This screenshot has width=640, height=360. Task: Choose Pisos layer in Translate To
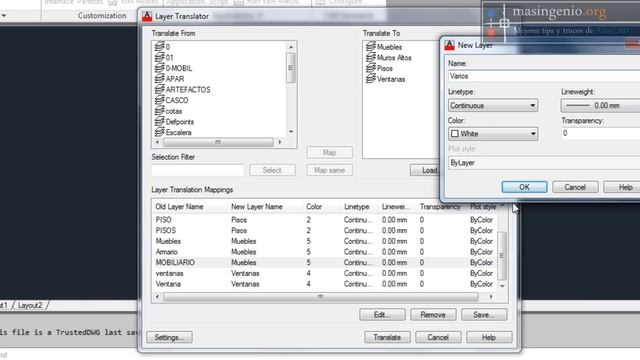point(379,68)
